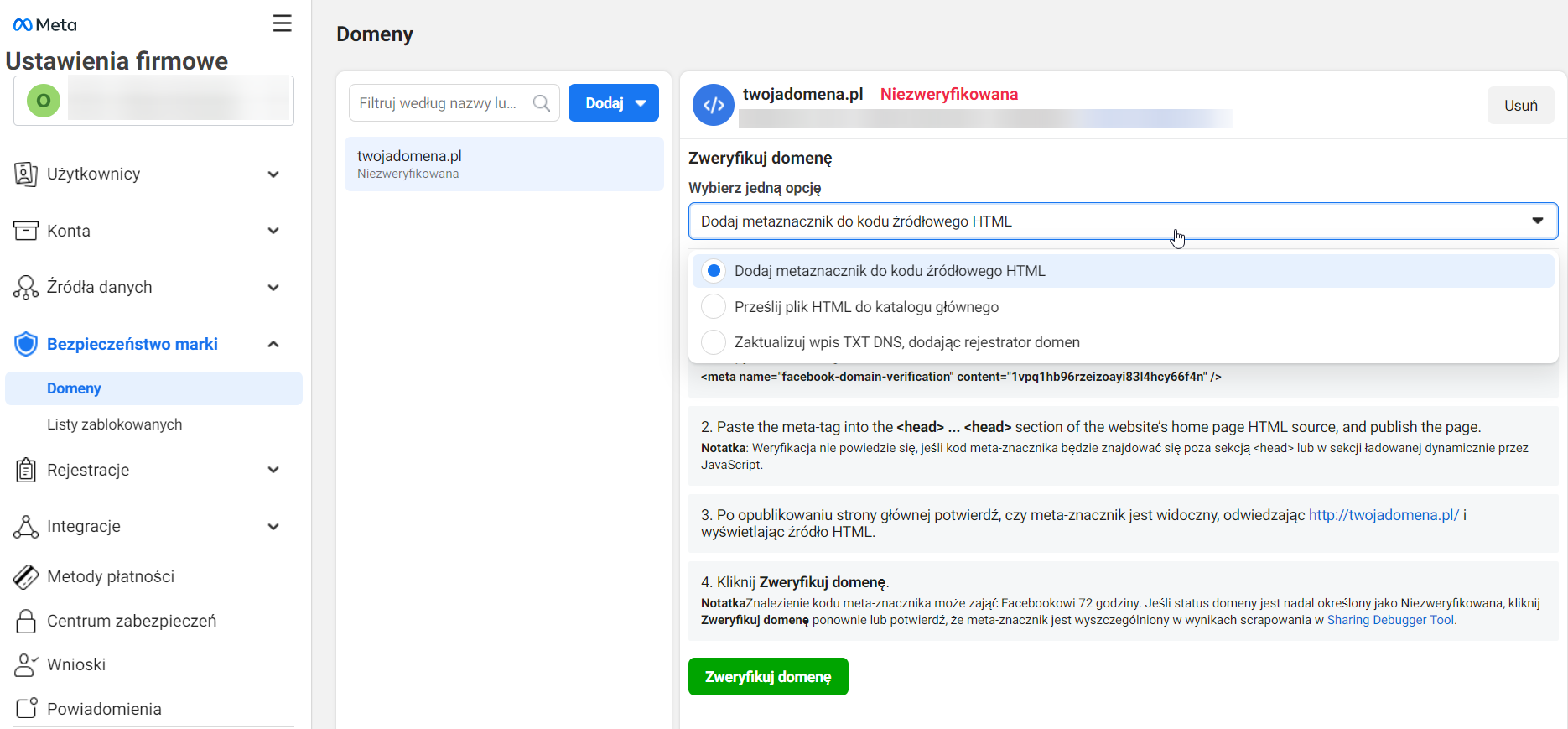Screen dimensions: 1568x729
Task: Click the domain name filter field
Action: pos(438,103)
